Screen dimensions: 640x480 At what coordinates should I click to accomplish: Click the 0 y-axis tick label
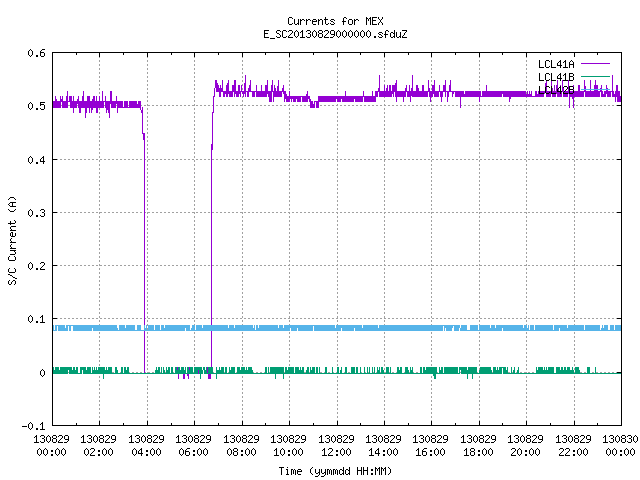(x=42, y=372)
